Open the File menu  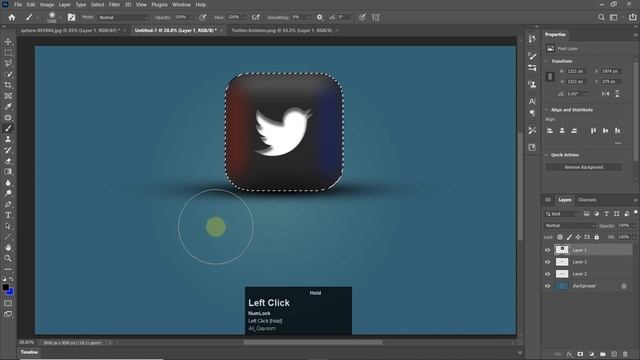click(x=18, y=4)
